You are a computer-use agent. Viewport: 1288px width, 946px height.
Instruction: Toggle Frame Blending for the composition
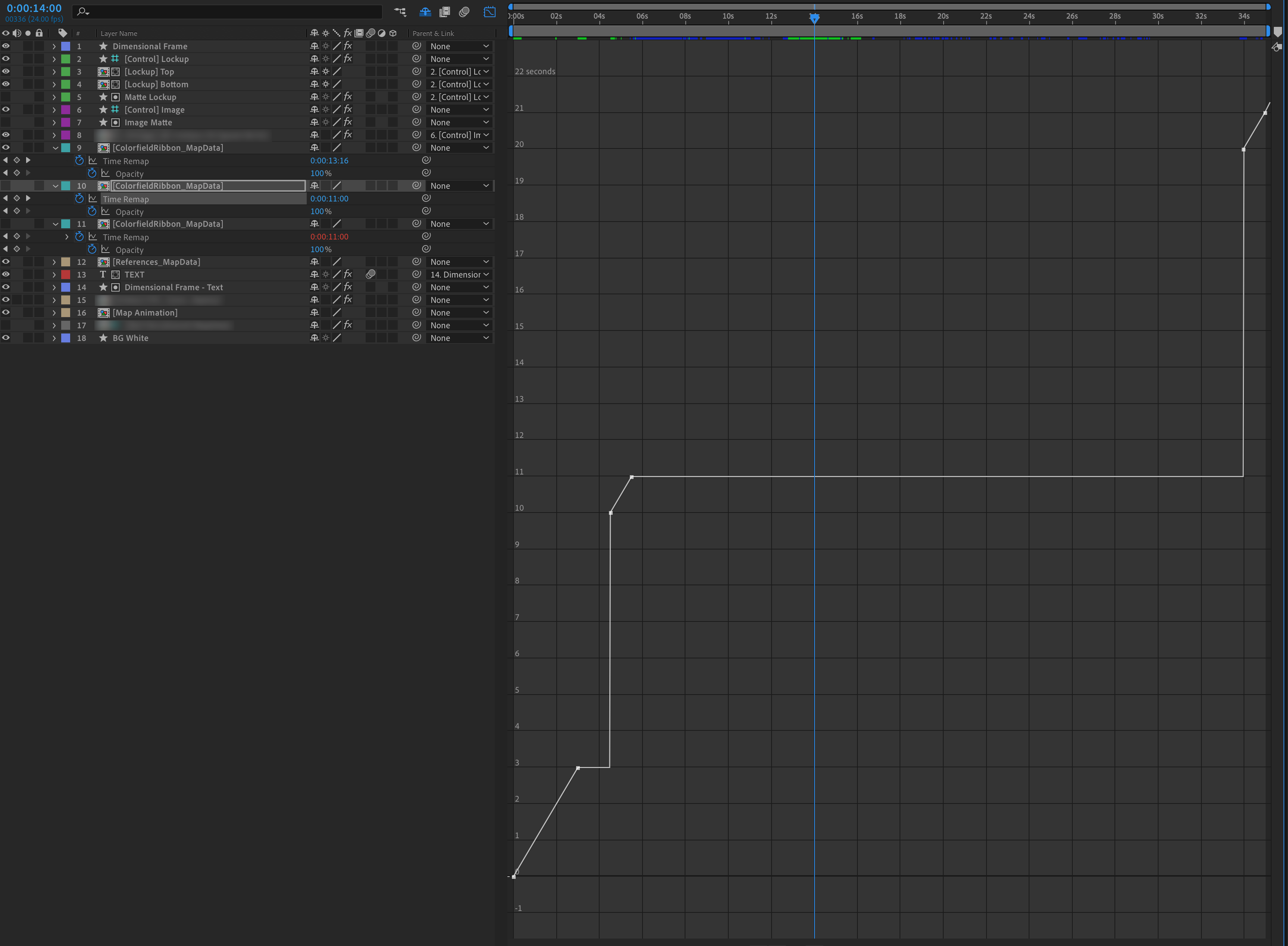tap(444, 12)
